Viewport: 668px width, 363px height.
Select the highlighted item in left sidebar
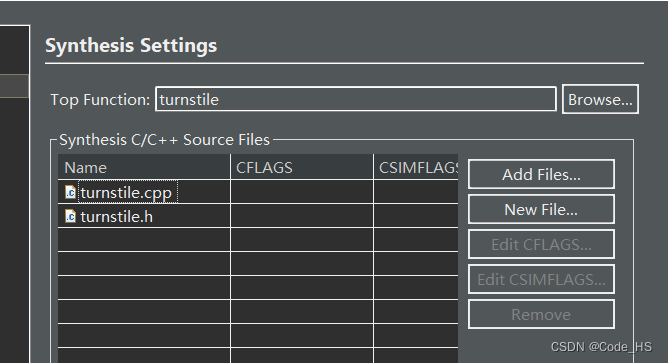click(x=14, y=86)
